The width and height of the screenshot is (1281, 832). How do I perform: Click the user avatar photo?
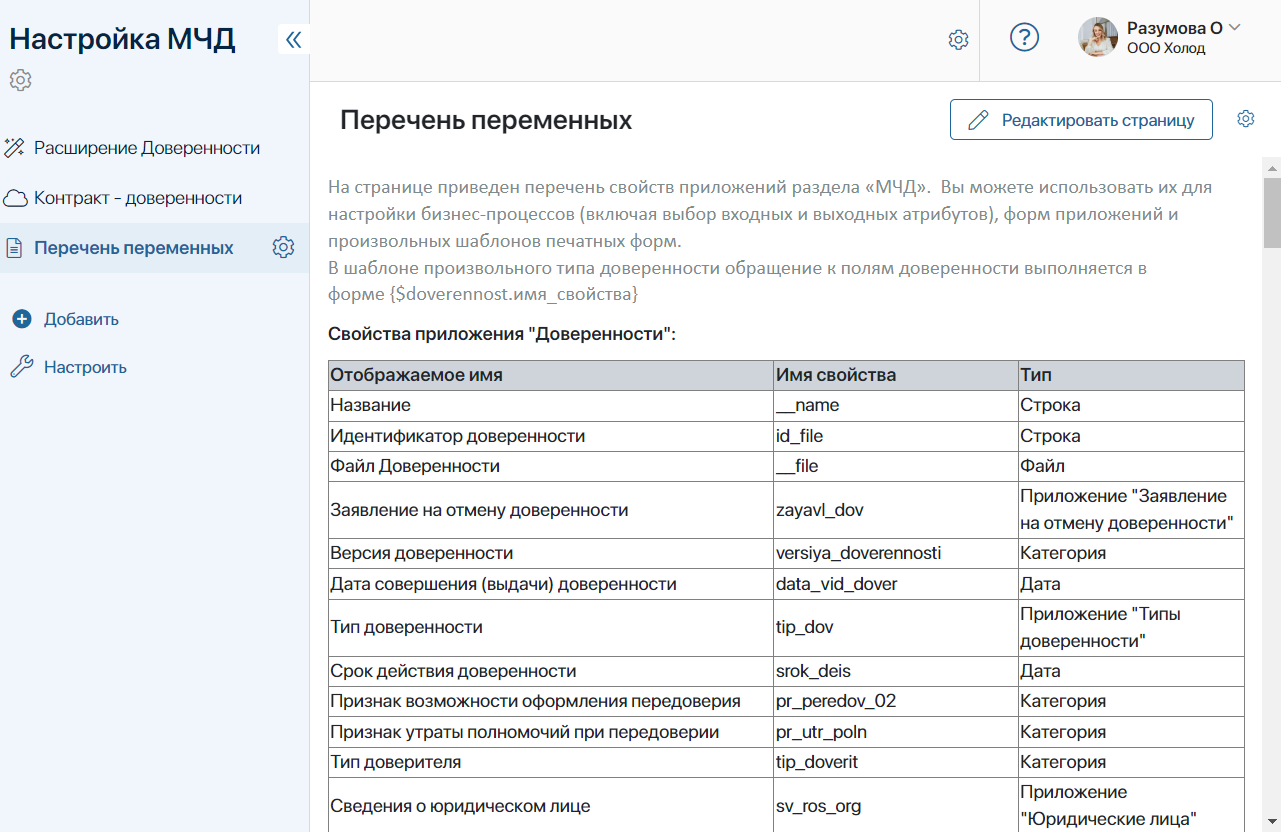click(x=1097, y=38)
